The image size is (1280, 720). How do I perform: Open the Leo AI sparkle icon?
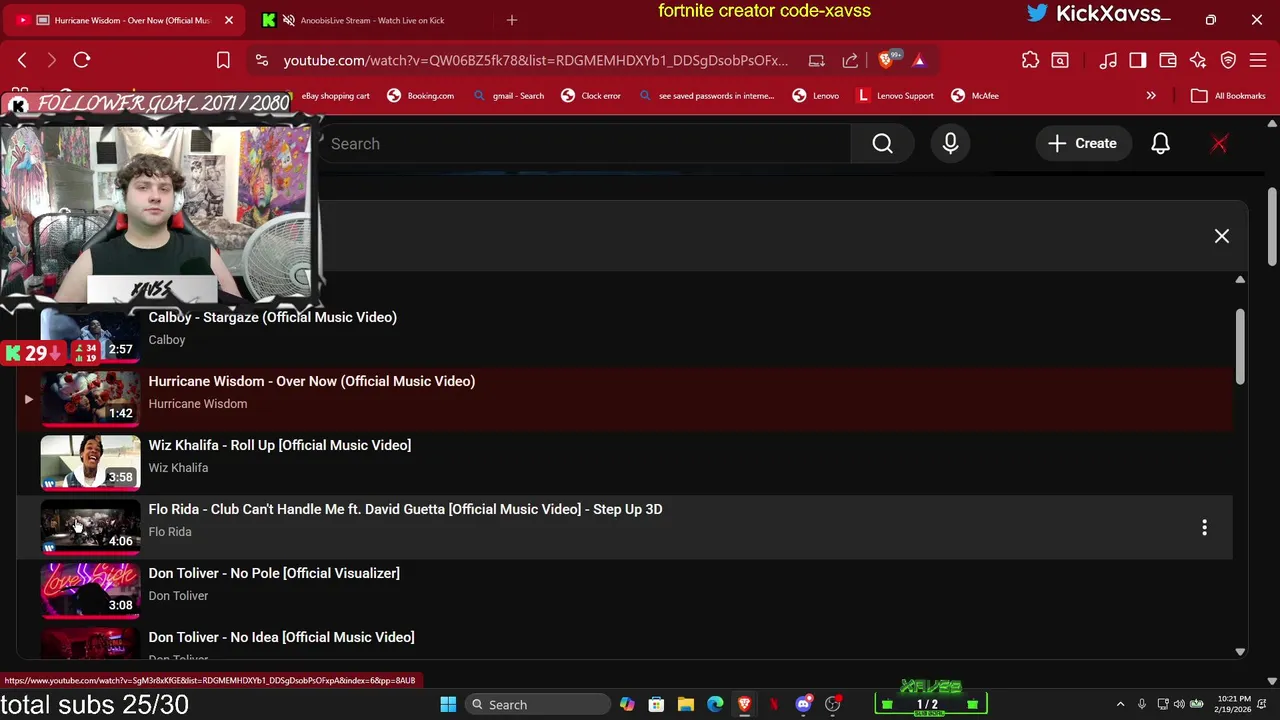coord(1198,60)
